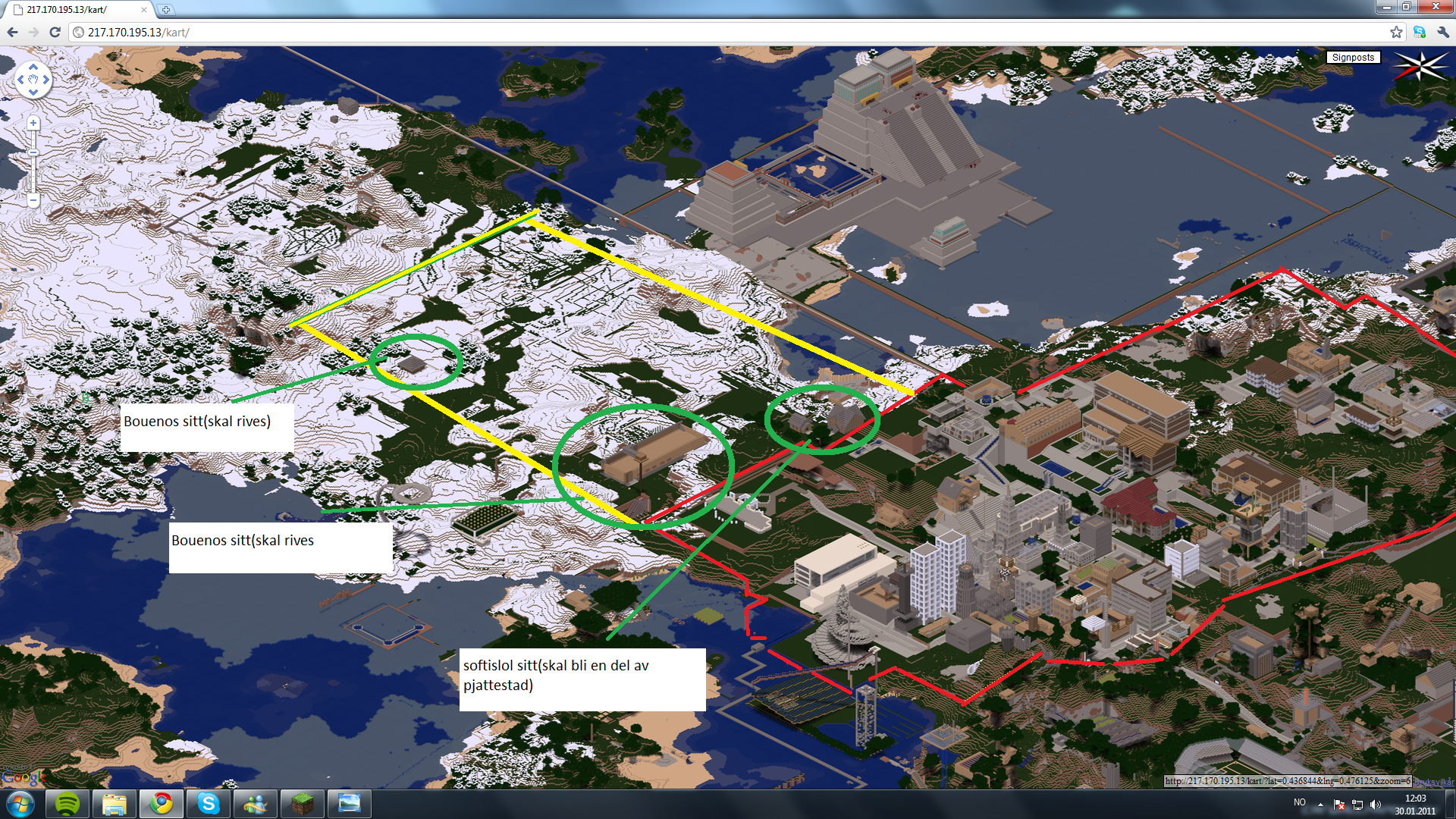Zoom out with the bottom minus button
1456x819 pixels.
[33, 200]
